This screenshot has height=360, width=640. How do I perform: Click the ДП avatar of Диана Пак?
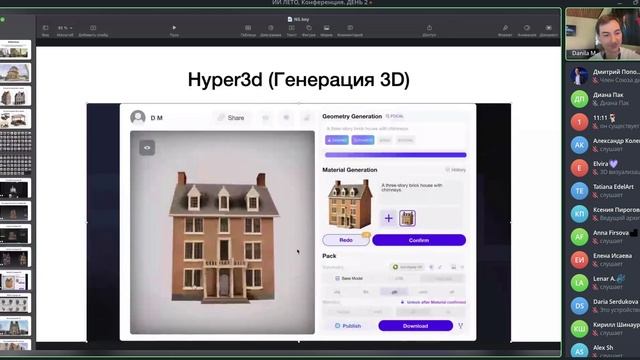(x=579, y=99)
